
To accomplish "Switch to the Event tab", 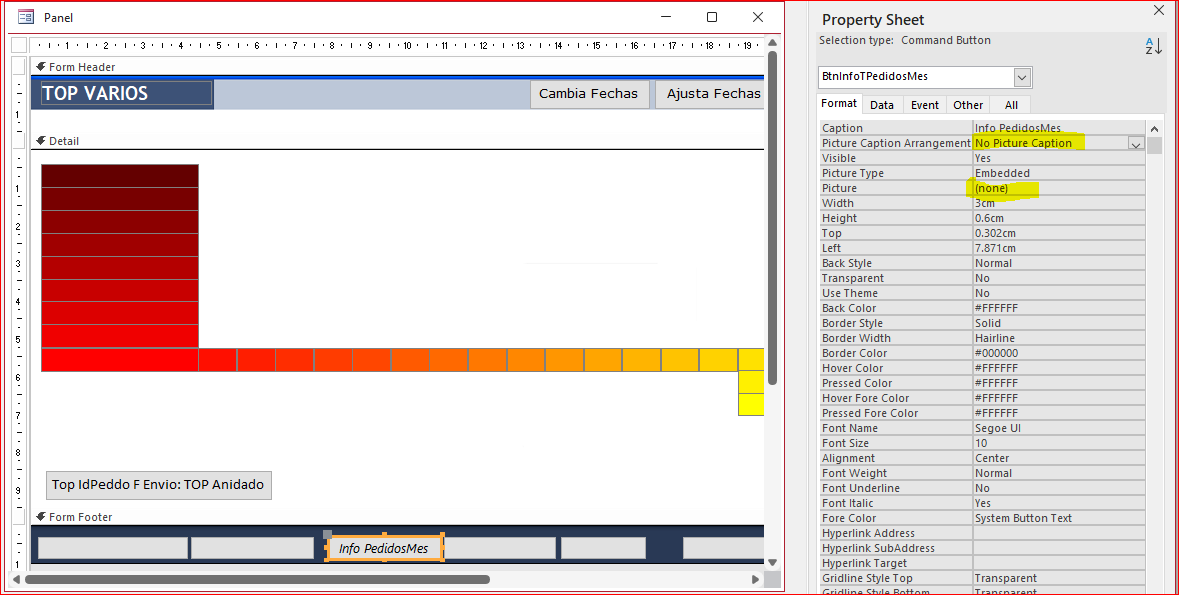I will (925, 105).
